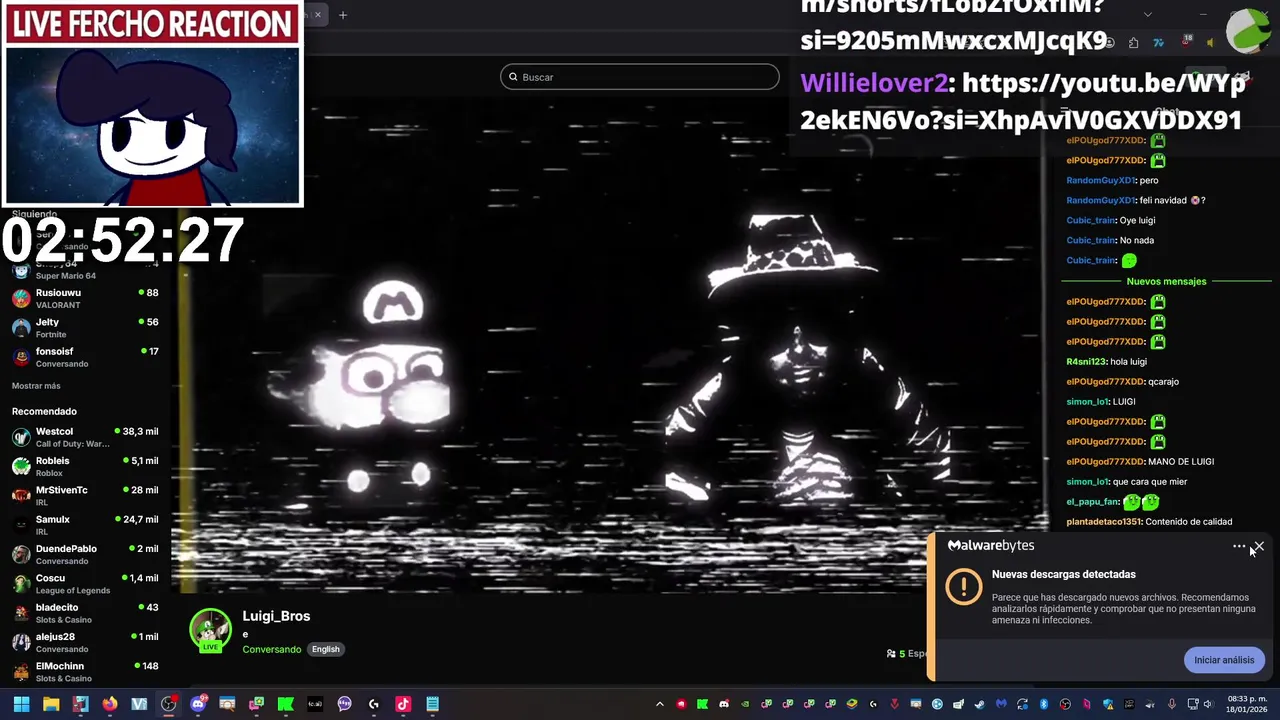Open Bluetooth tray icon

[x=1044, y=704]
